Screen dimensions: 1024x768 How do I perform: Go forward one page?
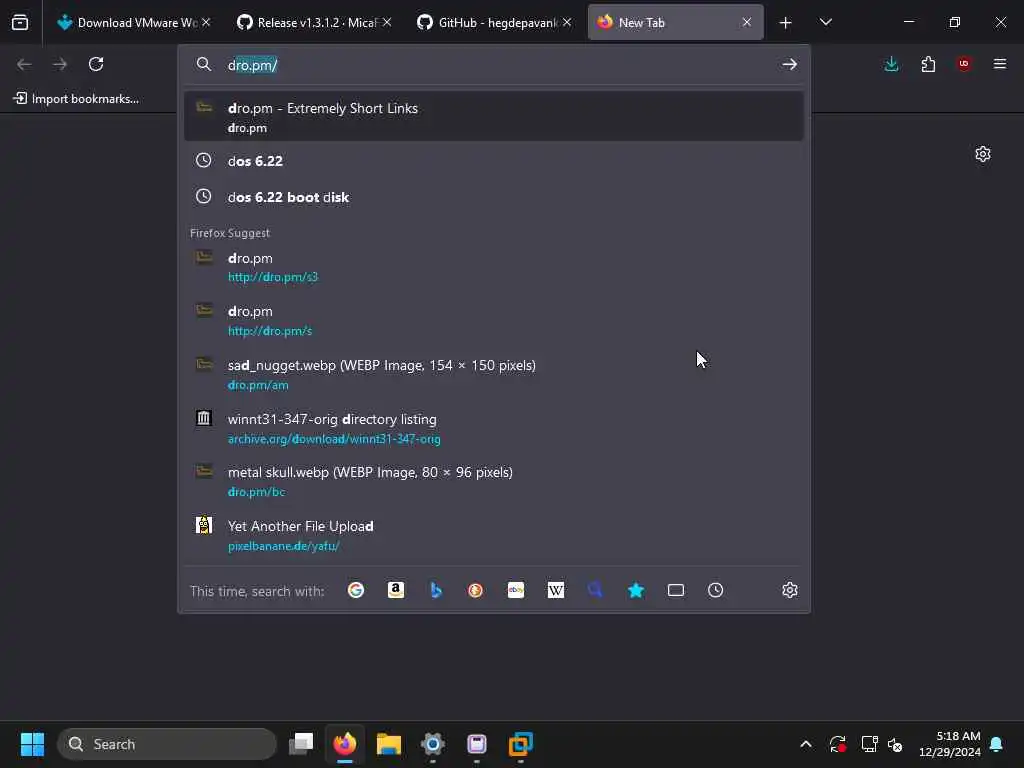click(60, 64)
